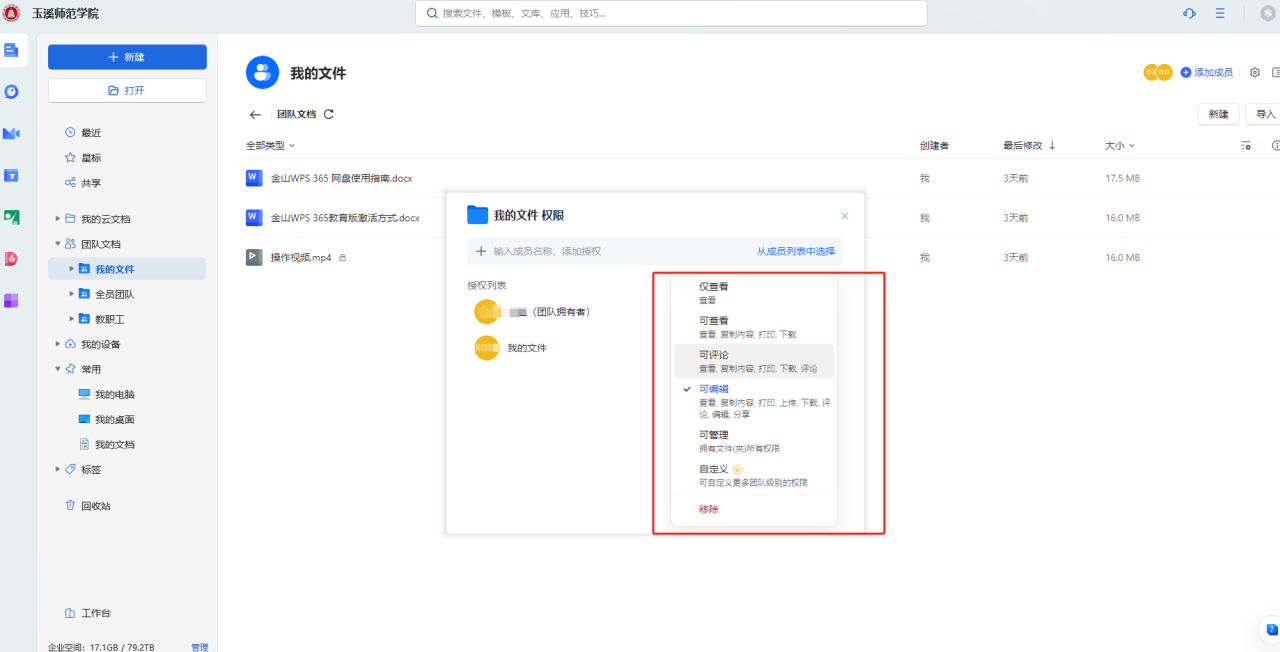Click the refresh icon beside 团队文档
The width and height of the screenshot is (1280, 652).
pos(329,115)
